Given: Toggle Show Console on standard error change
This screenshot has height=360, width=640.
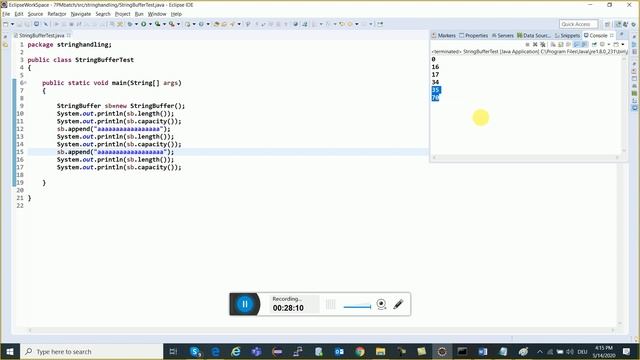Looking at the screenshot, I should 584,44.
